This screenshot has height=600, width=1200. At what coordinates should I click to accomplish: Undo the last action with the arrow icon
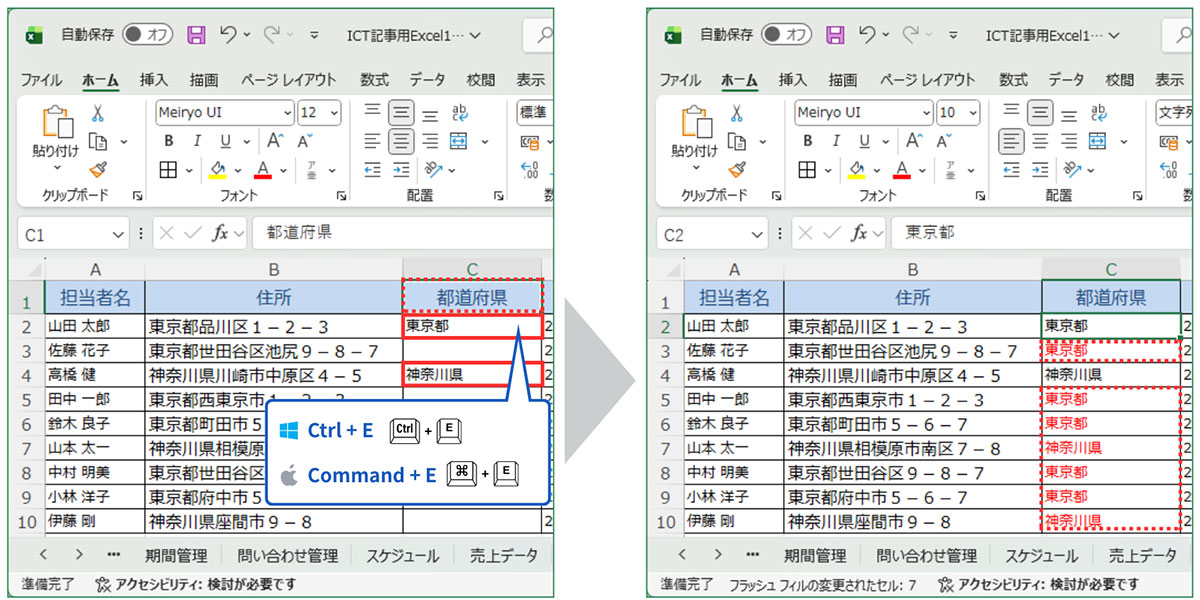coord(226,35)
